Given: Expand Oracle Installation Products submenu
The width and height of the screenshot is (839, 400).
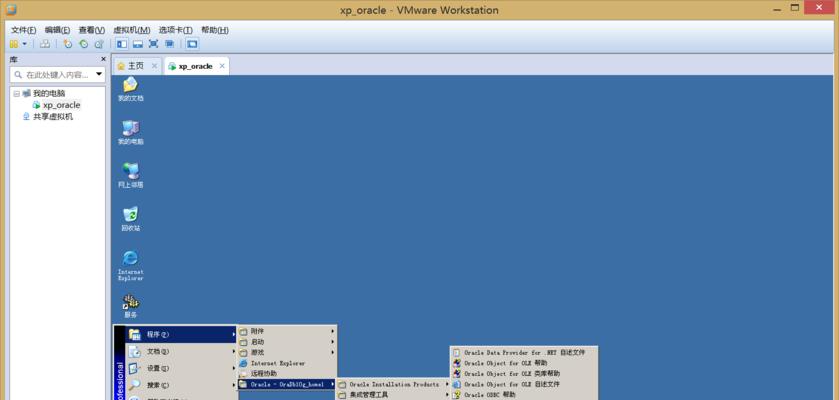Looking at the screenshot, I should click(x=393, y=384).
